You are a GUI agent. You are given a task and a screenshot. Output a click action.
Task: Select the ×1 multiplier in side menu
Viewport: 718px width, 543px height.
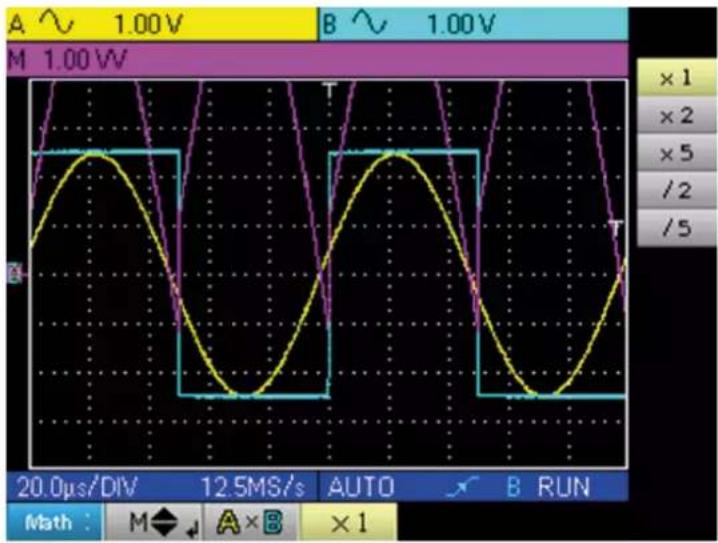point(676,78)
